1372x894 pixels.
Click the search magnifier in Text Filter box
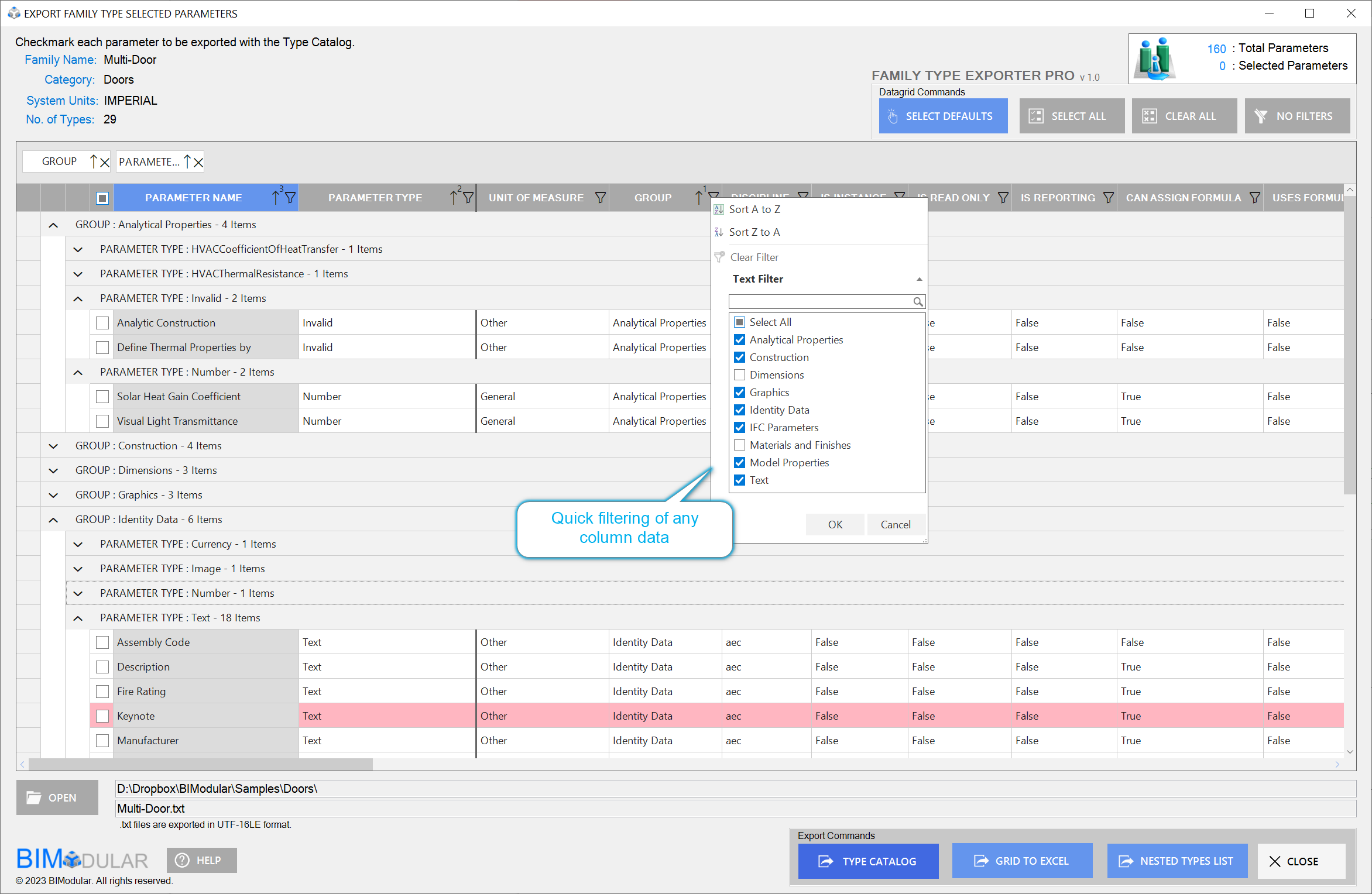click(x=918, y=302)
